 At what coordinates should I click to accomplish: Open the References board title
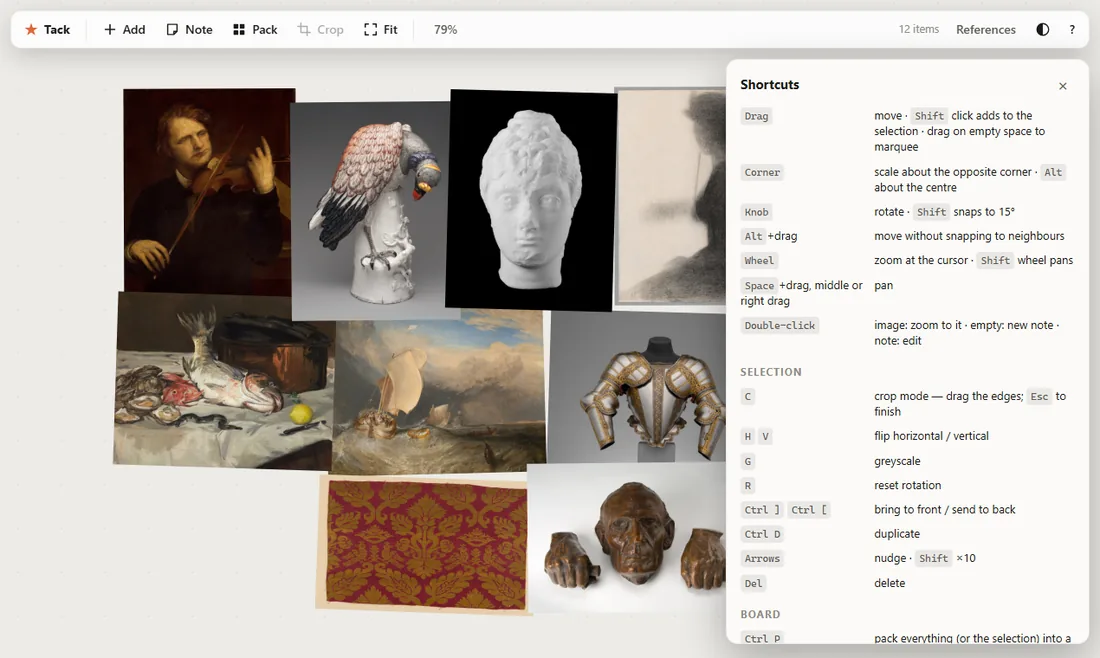(x=986, y=29)
